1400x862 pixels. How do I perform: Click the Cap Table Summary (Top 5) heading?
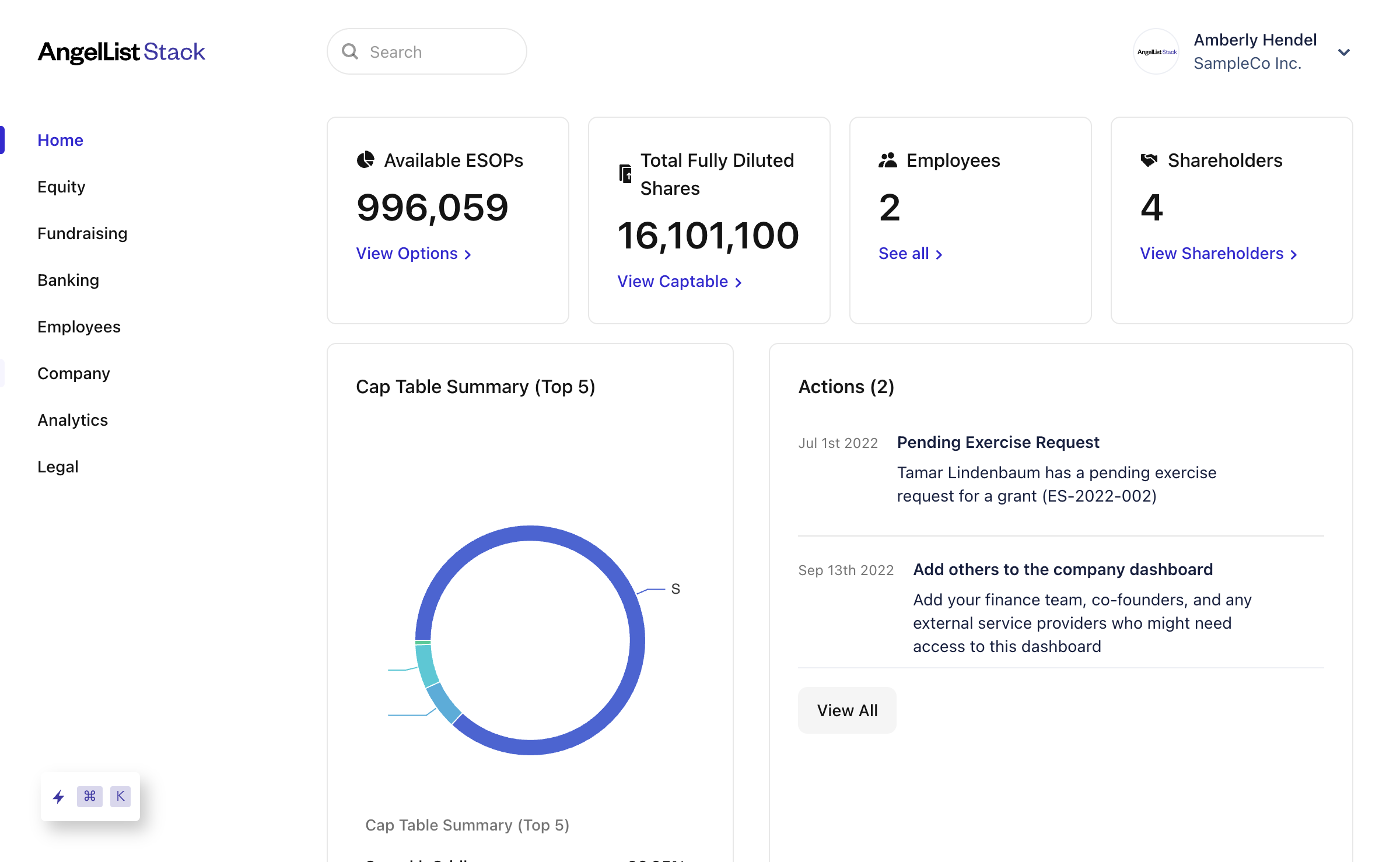[475, 387]
